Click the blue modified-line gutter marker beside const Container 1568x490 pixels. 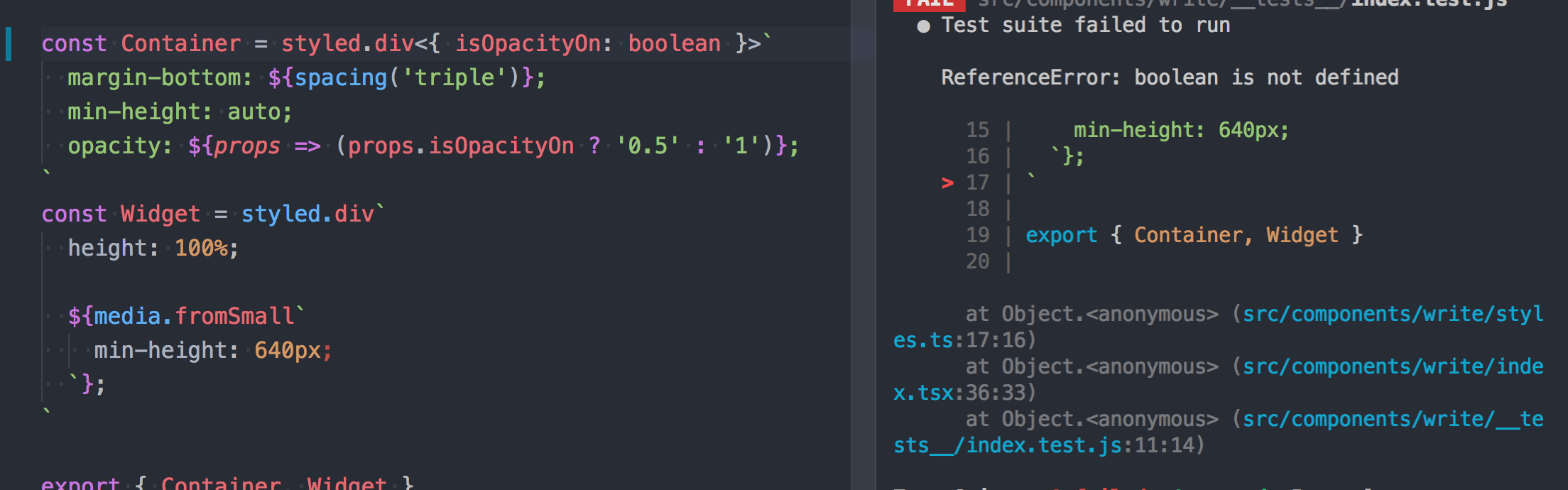pyautogui.click(x=9, y=44)
